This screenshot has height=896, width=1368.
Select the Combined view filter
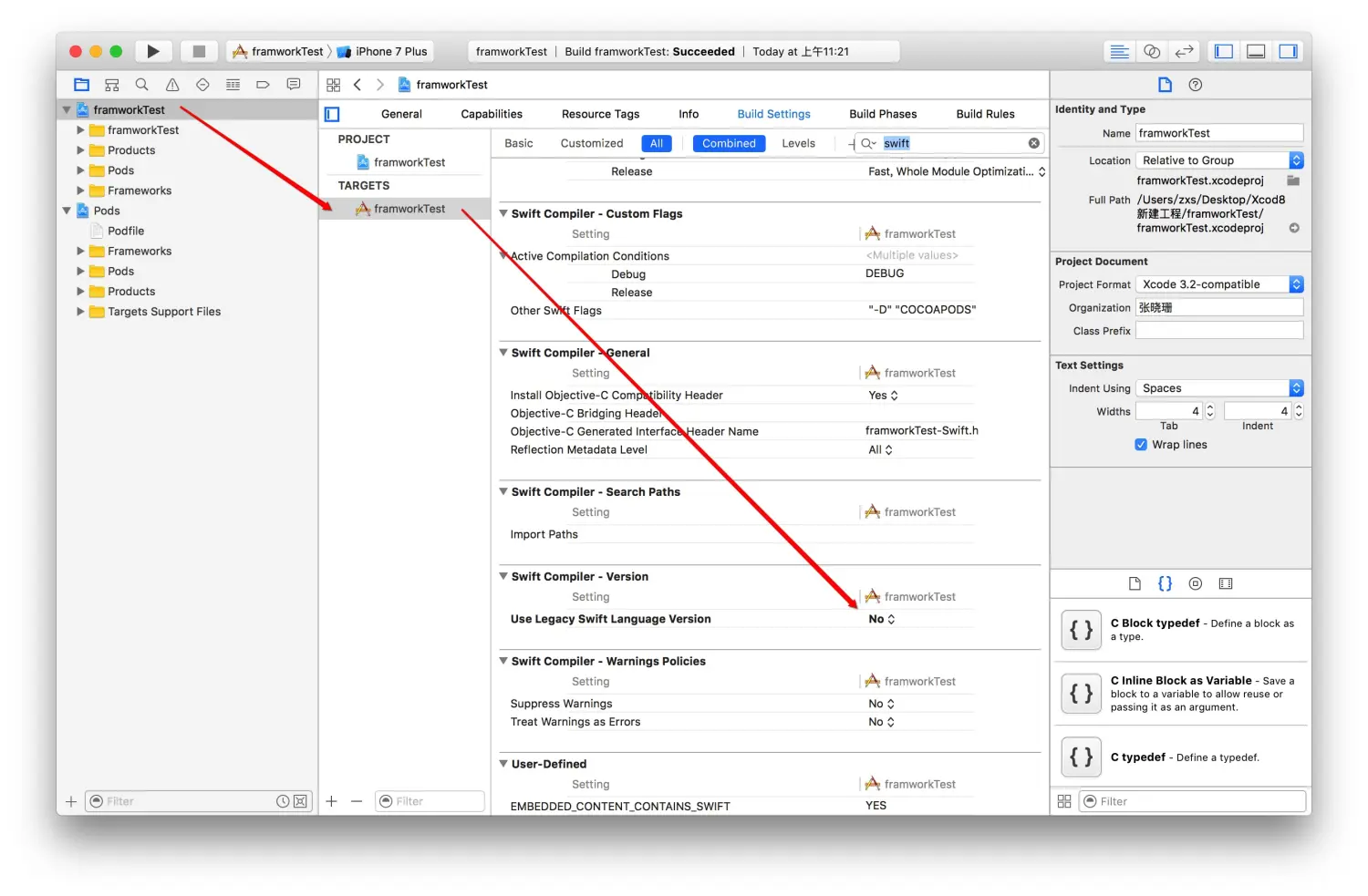tap(729, 143)
